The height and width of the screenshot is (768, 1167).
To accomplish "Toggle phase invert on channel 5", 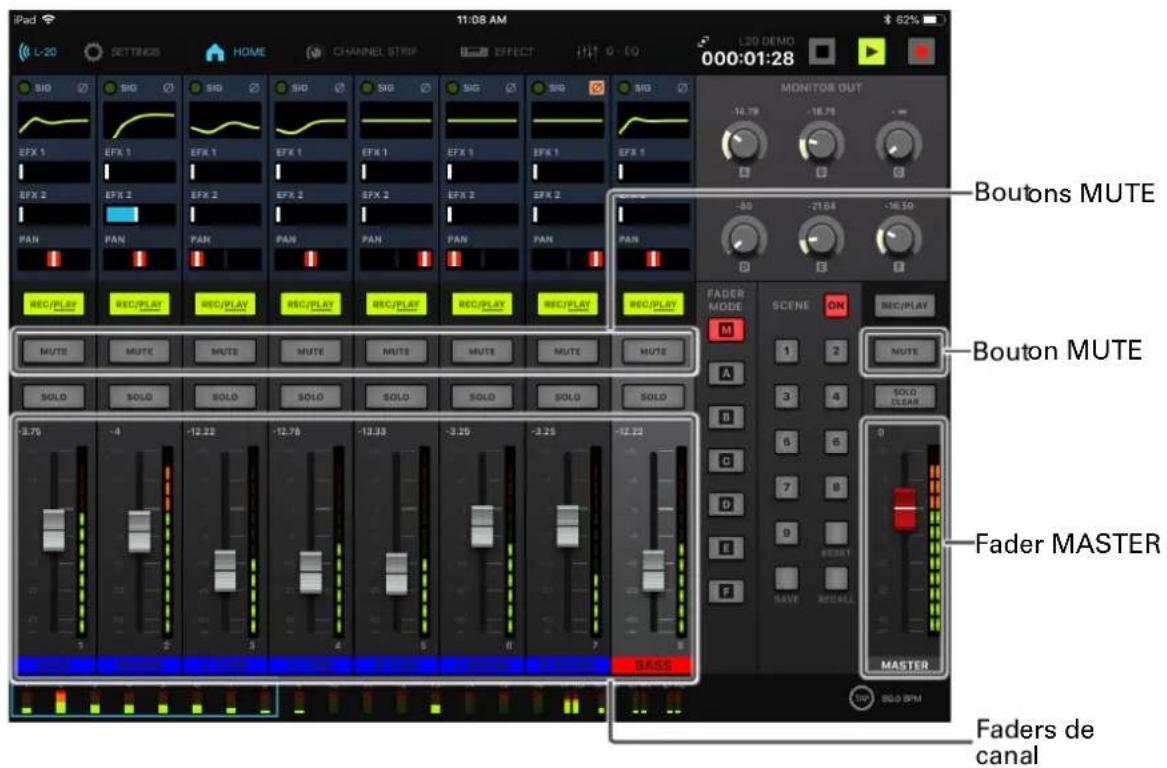I will pyautogui.click(x=425, y=88).
